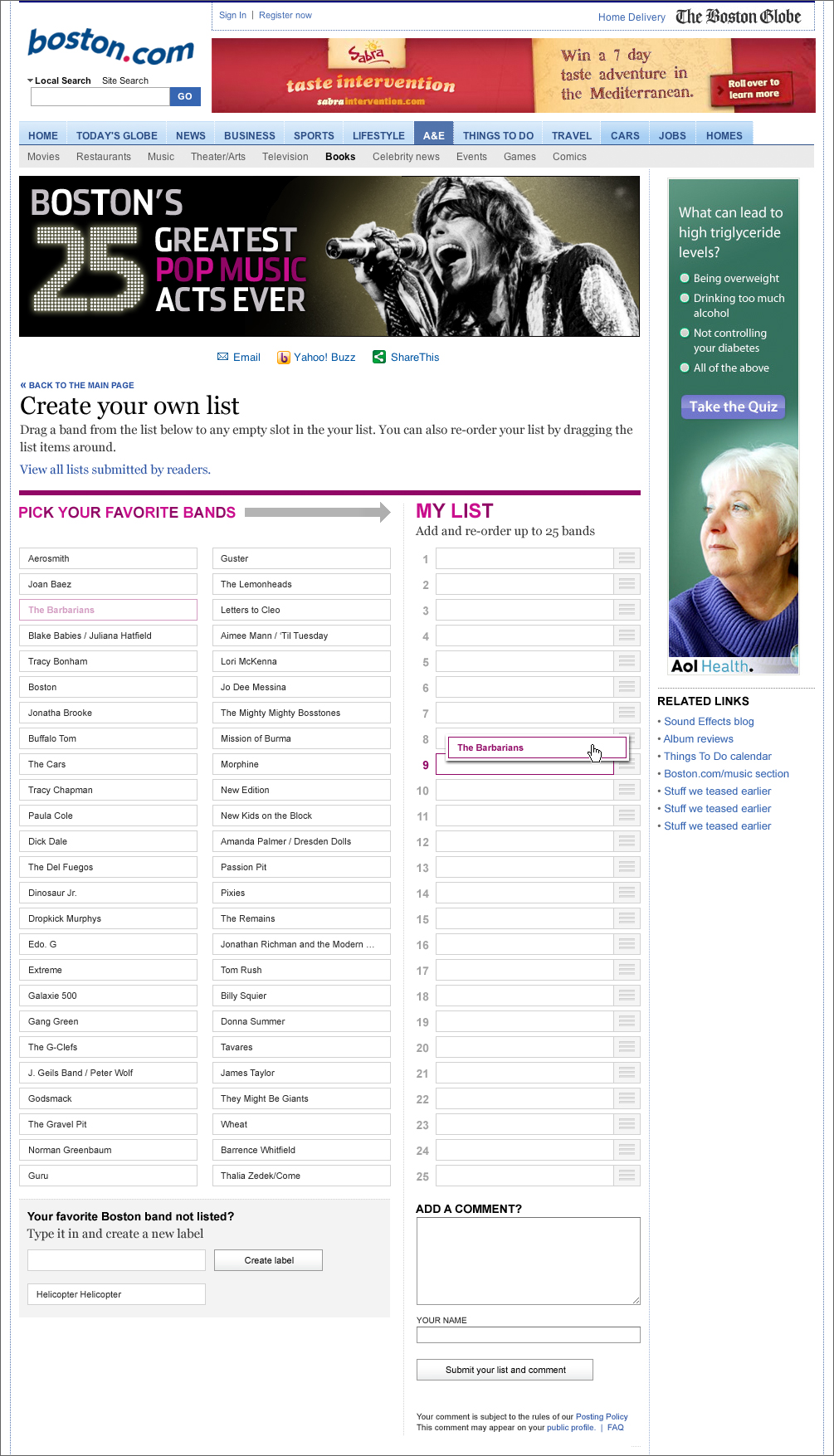Viewport: 834px width, 1456px height.
Task: Click the Your Name input field
Action: tap(529, 1335)
